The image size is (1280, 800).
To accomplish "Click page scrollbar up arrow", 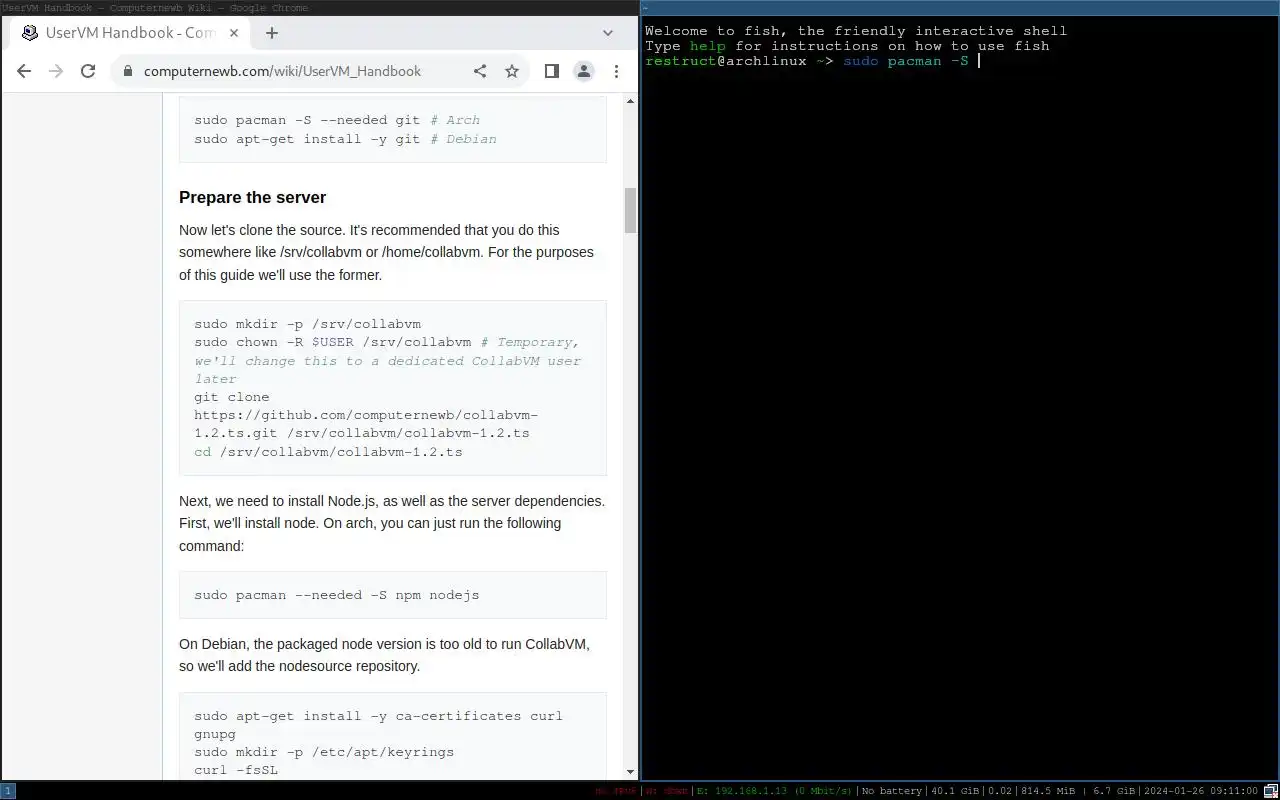I will click(x=631, y=101).
